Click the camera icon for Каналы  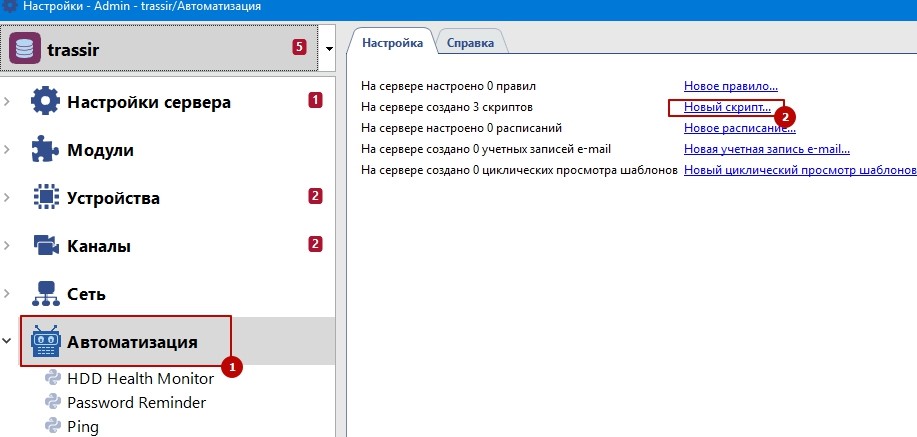pyautogui.click(x=46, y=246)
